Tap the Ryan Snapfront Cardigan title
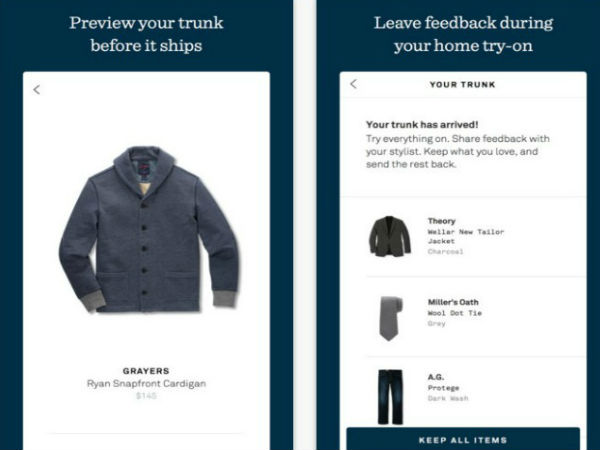Screen dimensions: 600x450 pos(146,383)
